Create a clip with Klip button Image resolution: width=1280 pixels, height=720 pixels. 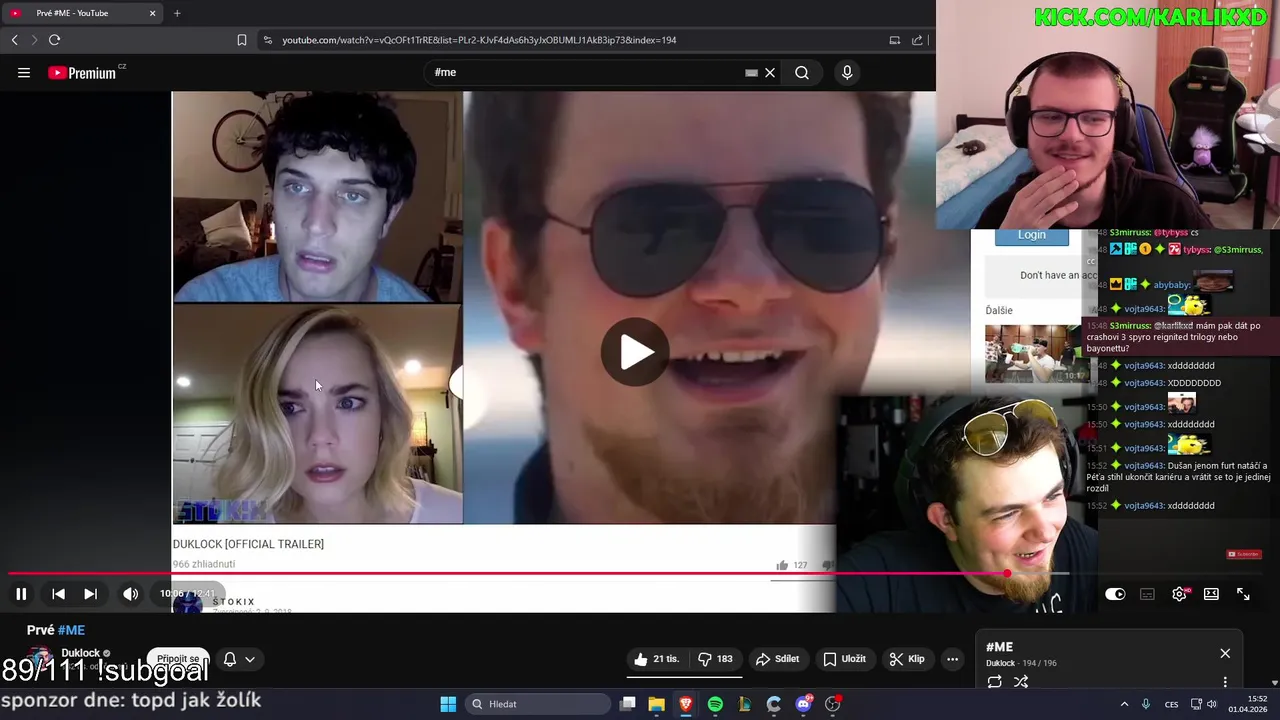click(907, 659)
